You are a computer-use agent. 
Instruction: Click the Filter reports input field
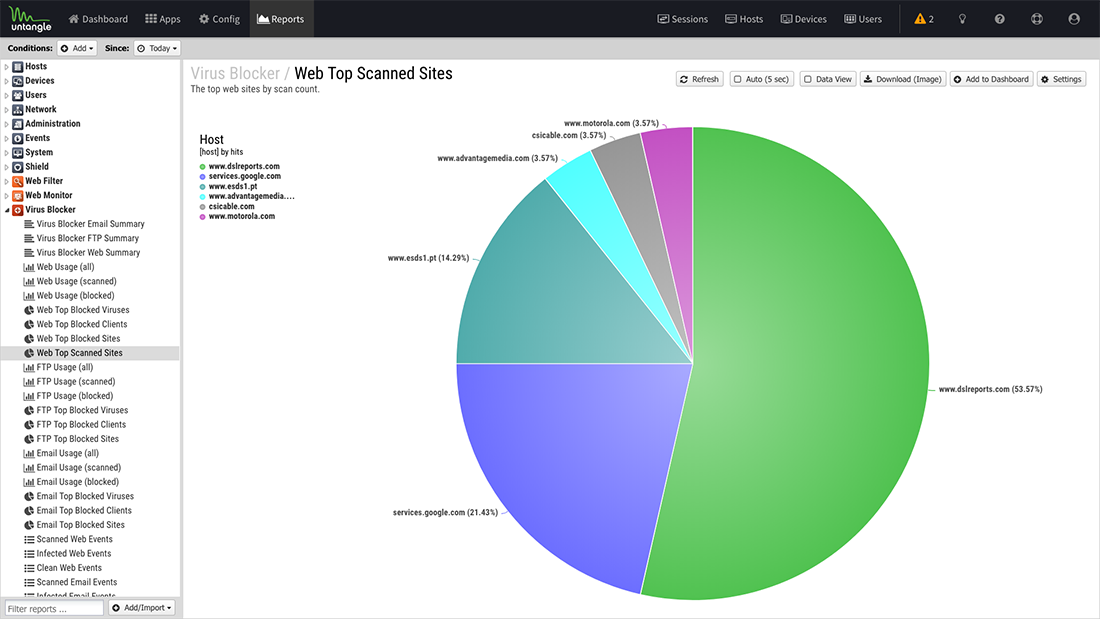[x=54, y=608]
